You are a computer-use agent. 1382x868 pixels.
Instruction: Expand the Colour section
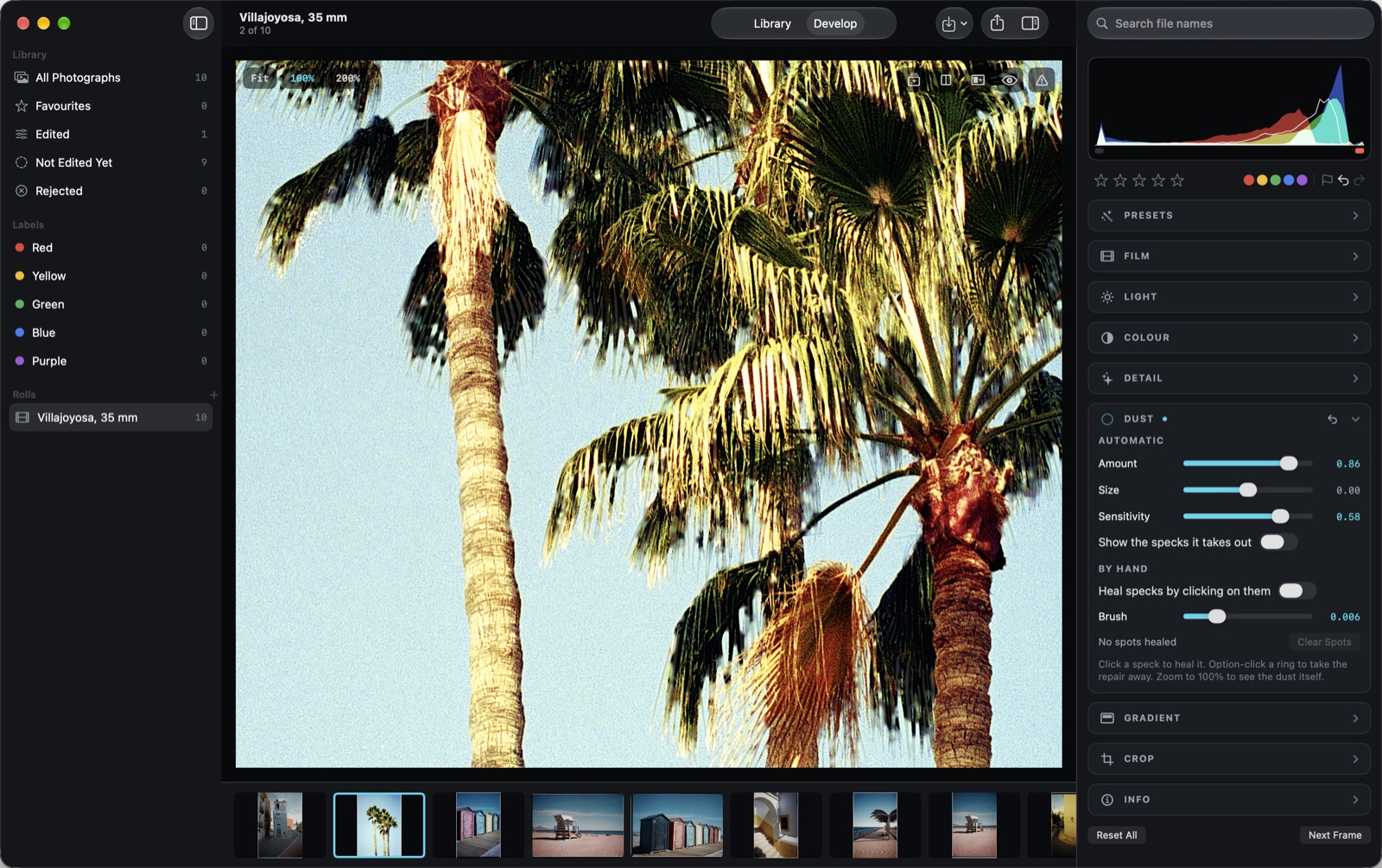click(1229, 338)
